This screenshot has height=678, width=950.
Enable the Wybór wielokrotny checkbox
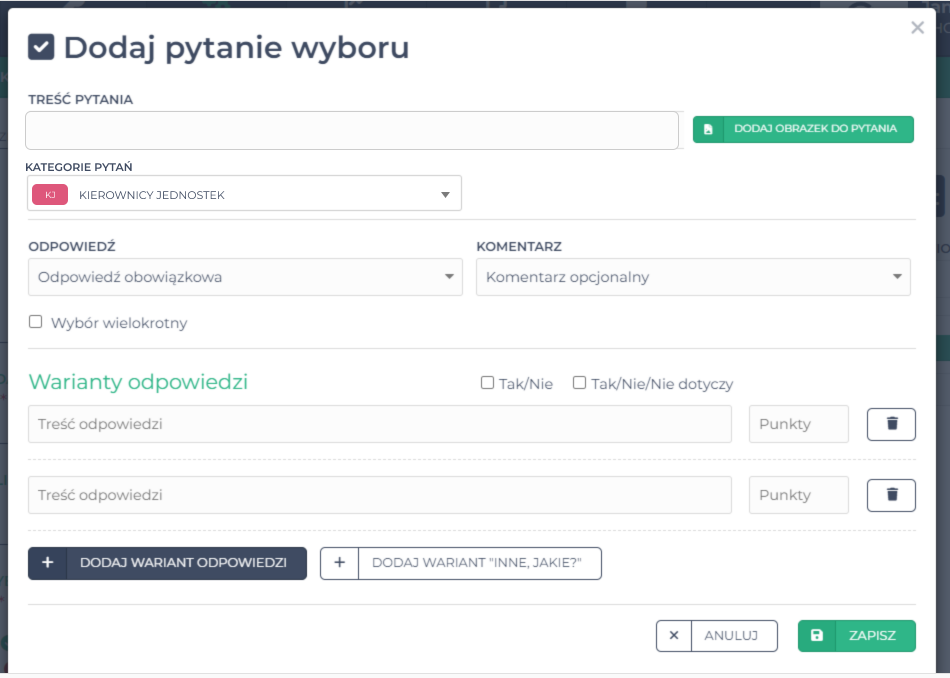(x=36, y=322)
